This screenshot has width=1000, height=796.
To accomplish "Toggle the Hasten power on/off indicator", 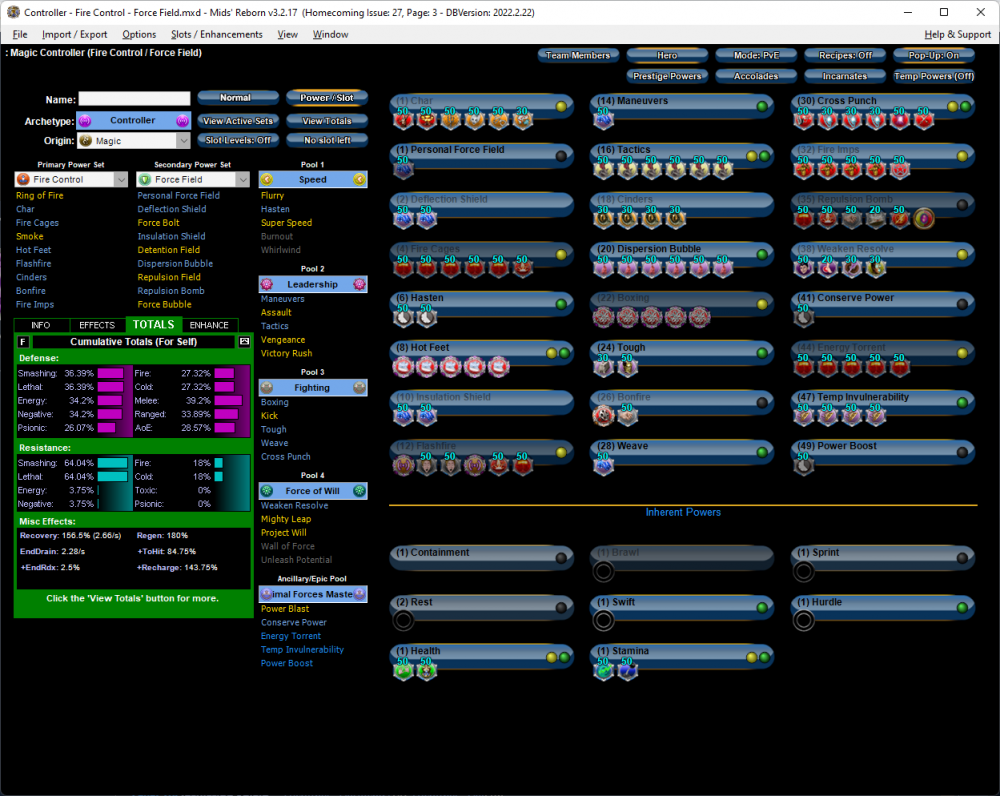I will (562, 304).
